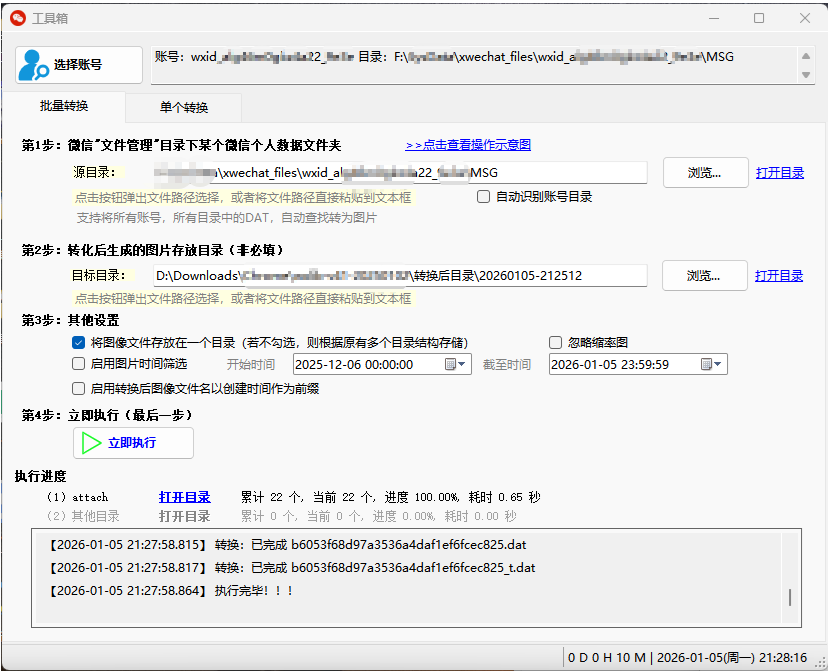Click the end time value 2026-01-05 23:59:59
Image resolution: width=830 pixels, height=672 pixels.
tap(610, 365)
